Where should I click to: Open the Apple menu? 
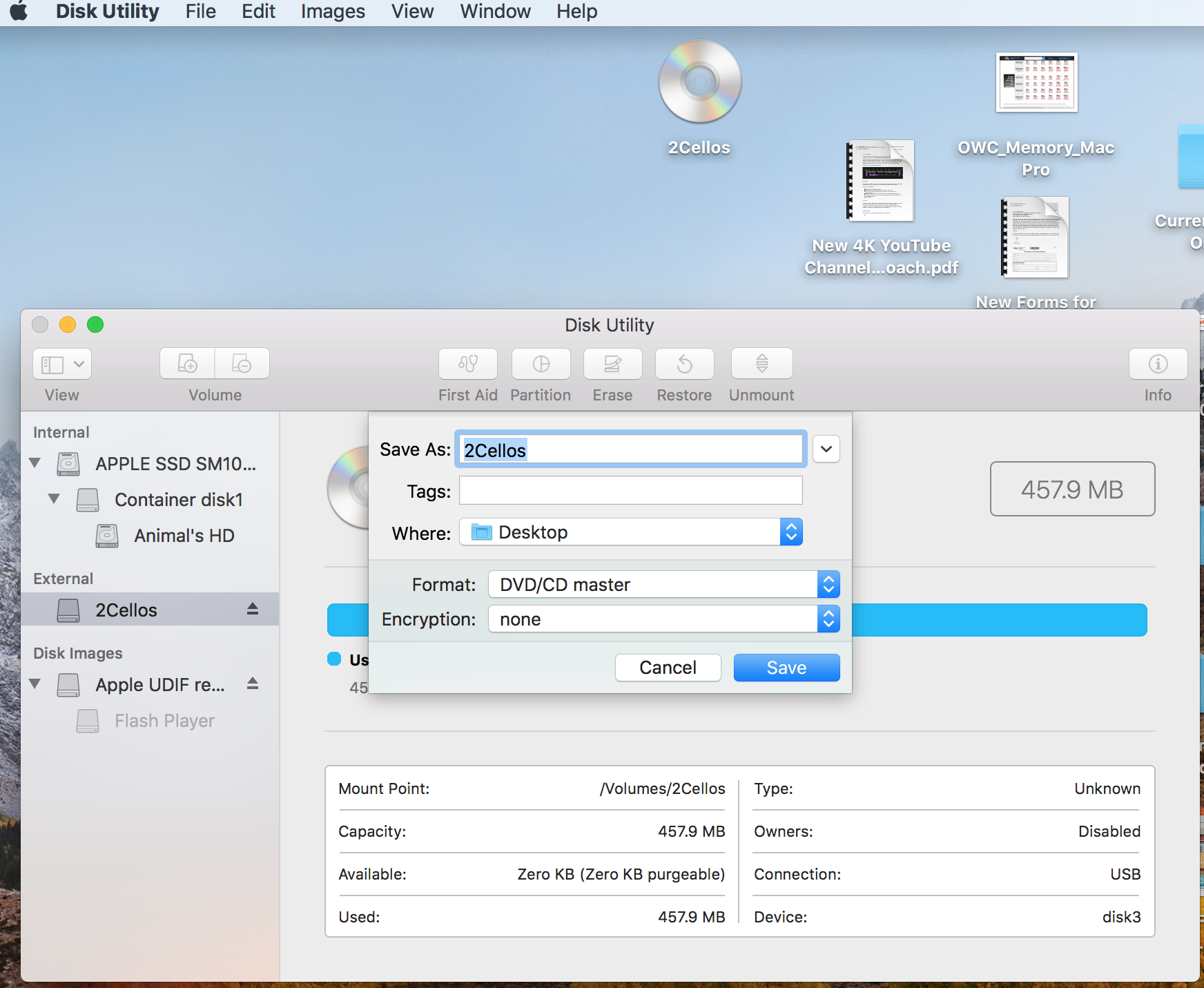(x=19, y=12)
